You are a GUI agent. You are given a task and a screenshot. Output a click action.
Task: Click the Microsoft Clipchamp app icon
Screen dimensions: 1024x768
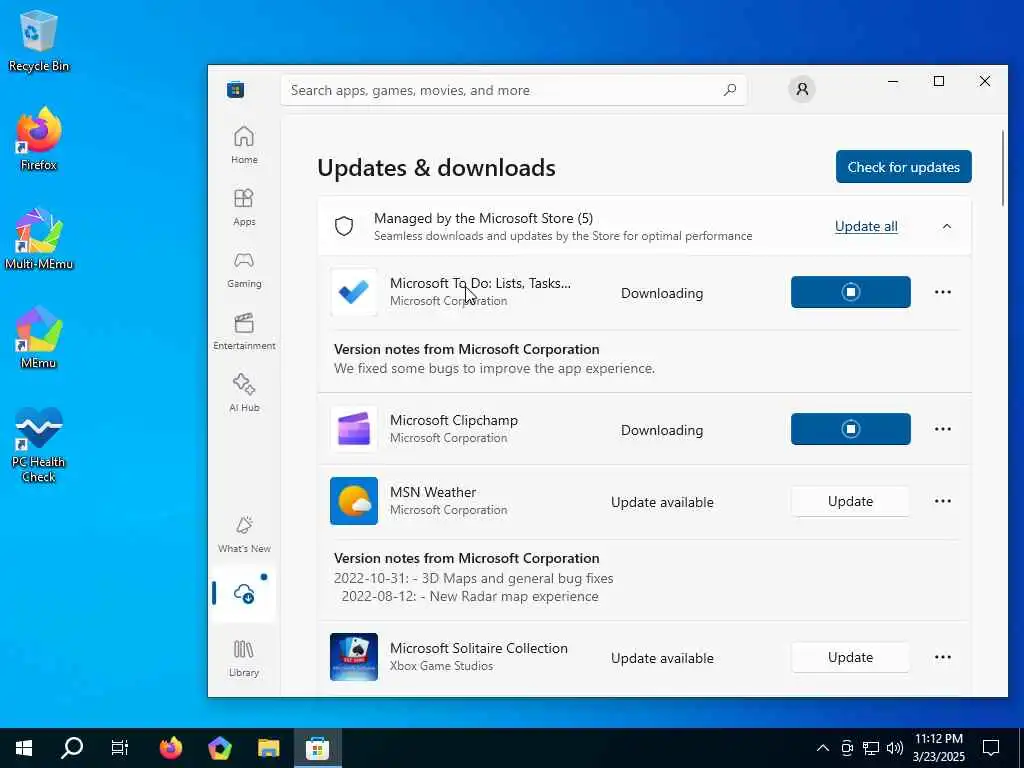pyautogui.click(x=354, y=429)
